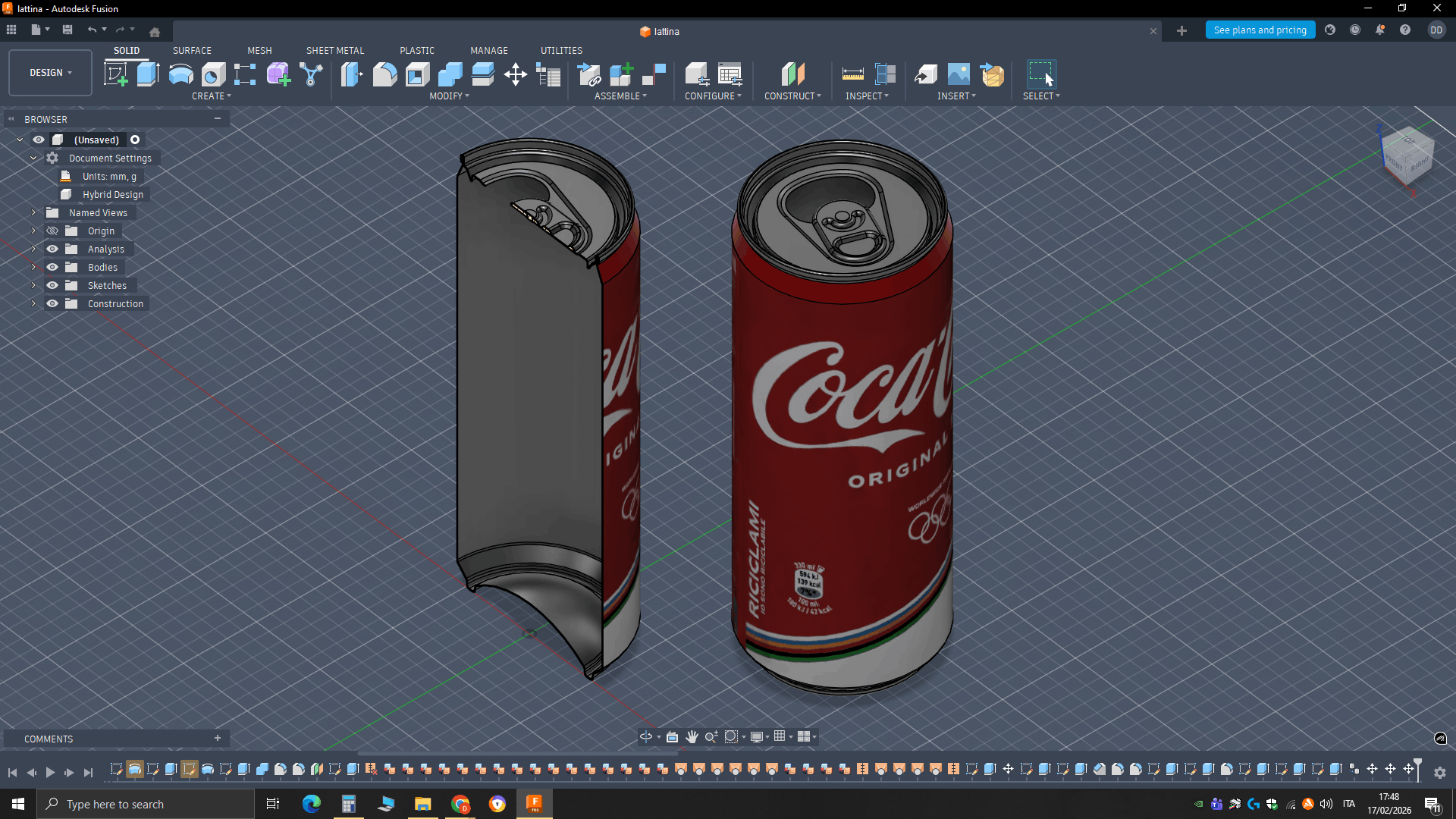
Task: Toggle visibility of the Sketches folder
Action: pyautogui.click(x=52, y=285)
